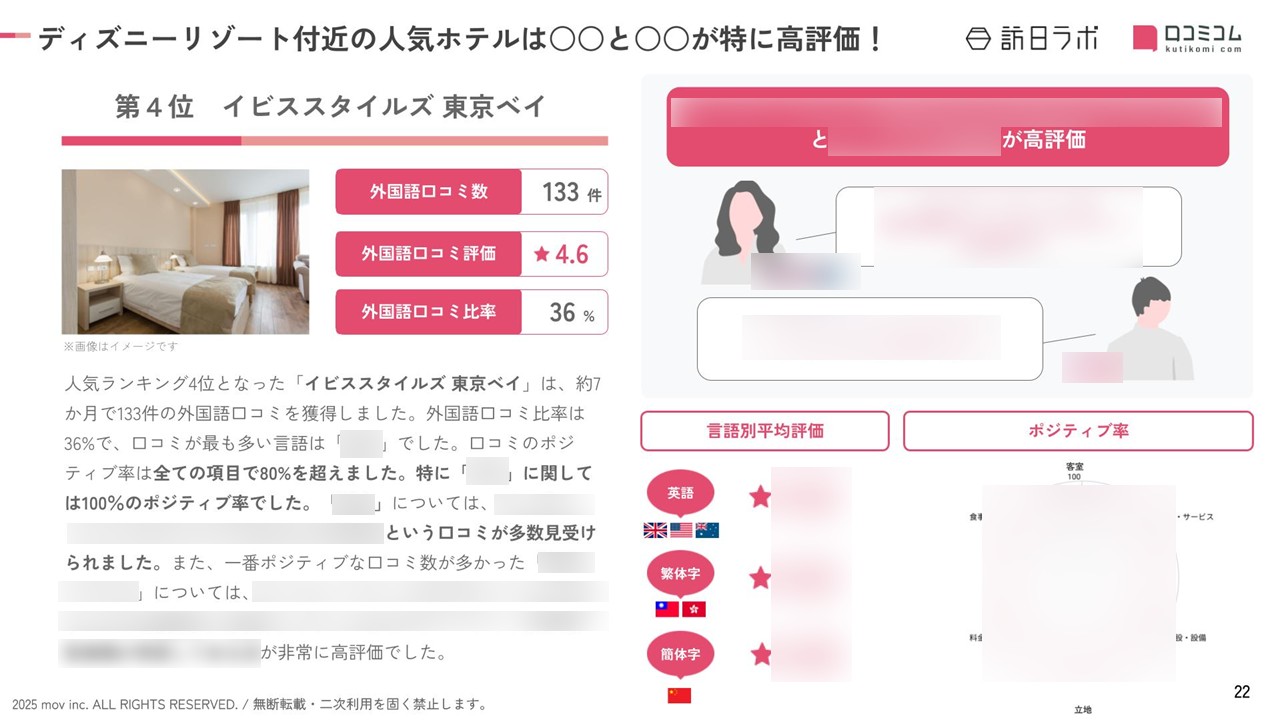Select the 繁体字 language bubble
The width and height of the screenshot is (1280, 720).
680,574
